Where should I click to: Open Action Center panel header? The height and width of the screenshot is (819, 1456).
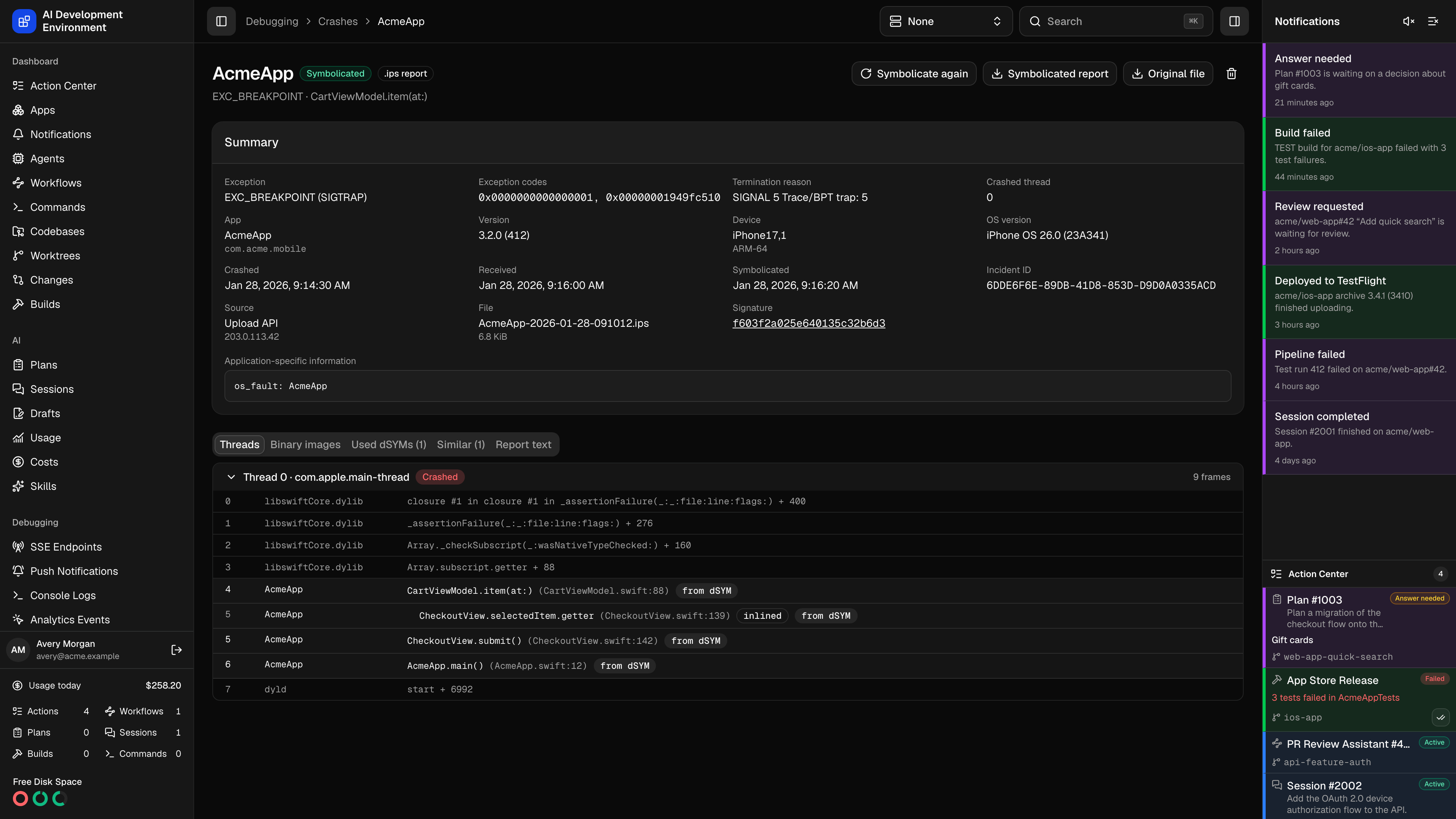click(1359, 574)
